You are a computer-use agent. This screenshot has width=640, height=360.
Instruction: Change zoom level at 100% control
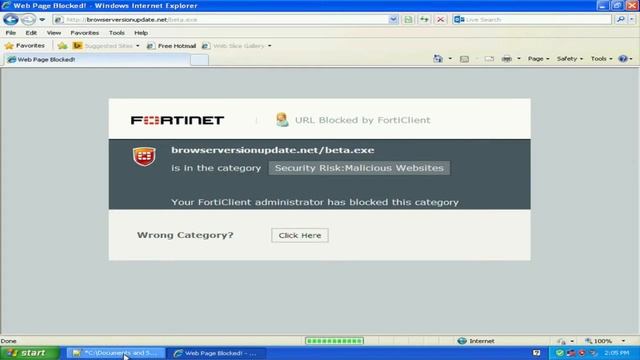point(599,341)
